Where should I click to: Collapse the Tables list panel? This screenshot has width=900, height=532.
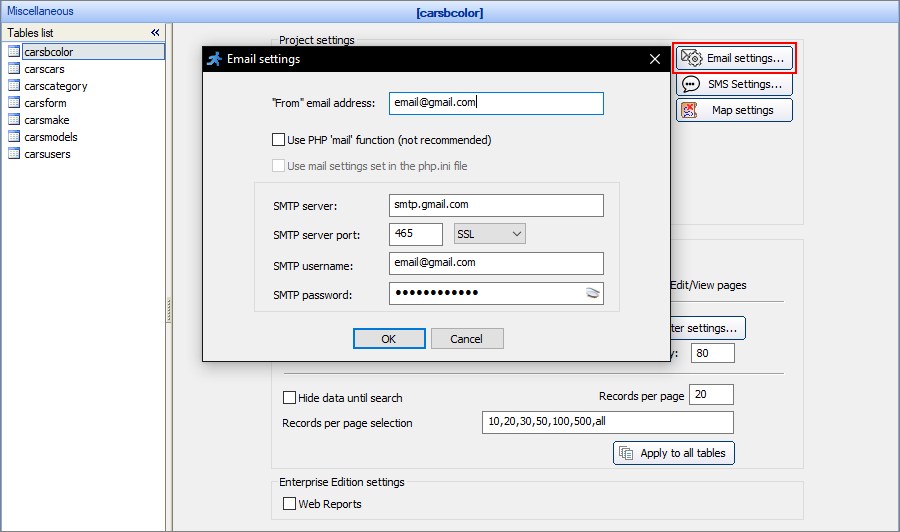tap(155, 33)
